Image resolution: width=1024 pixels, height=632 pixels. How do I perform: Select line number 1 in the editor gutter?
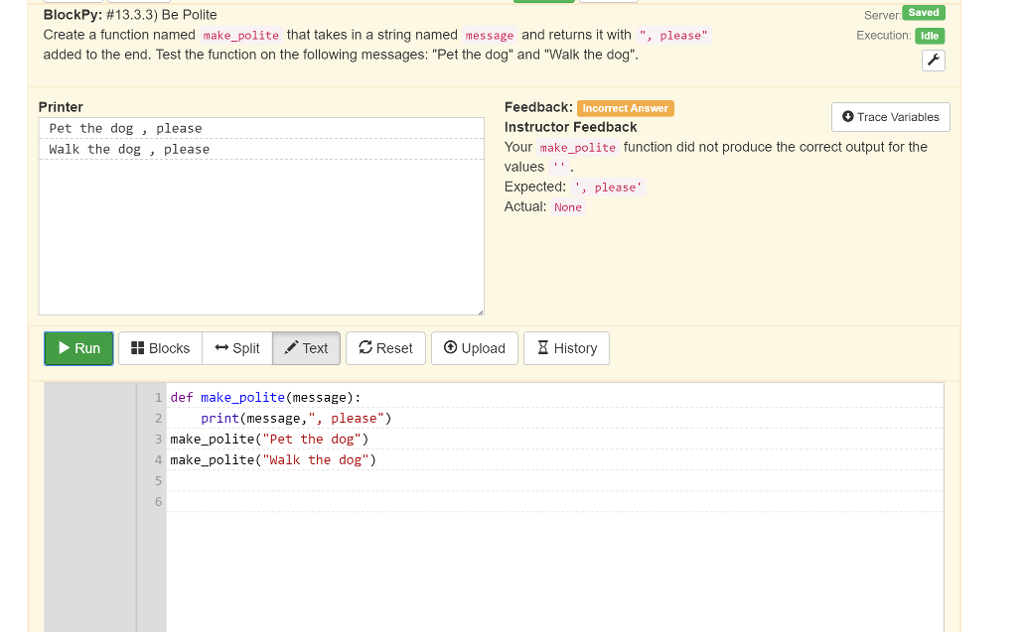click(157, 397)
